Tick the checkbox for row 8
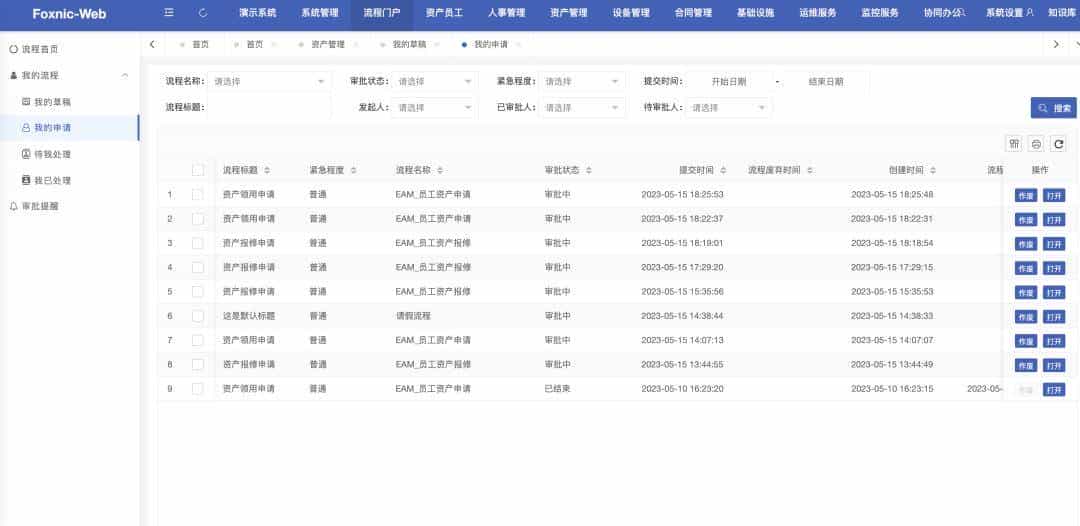This screenshot has height=526, width=1080. [198, 364]
